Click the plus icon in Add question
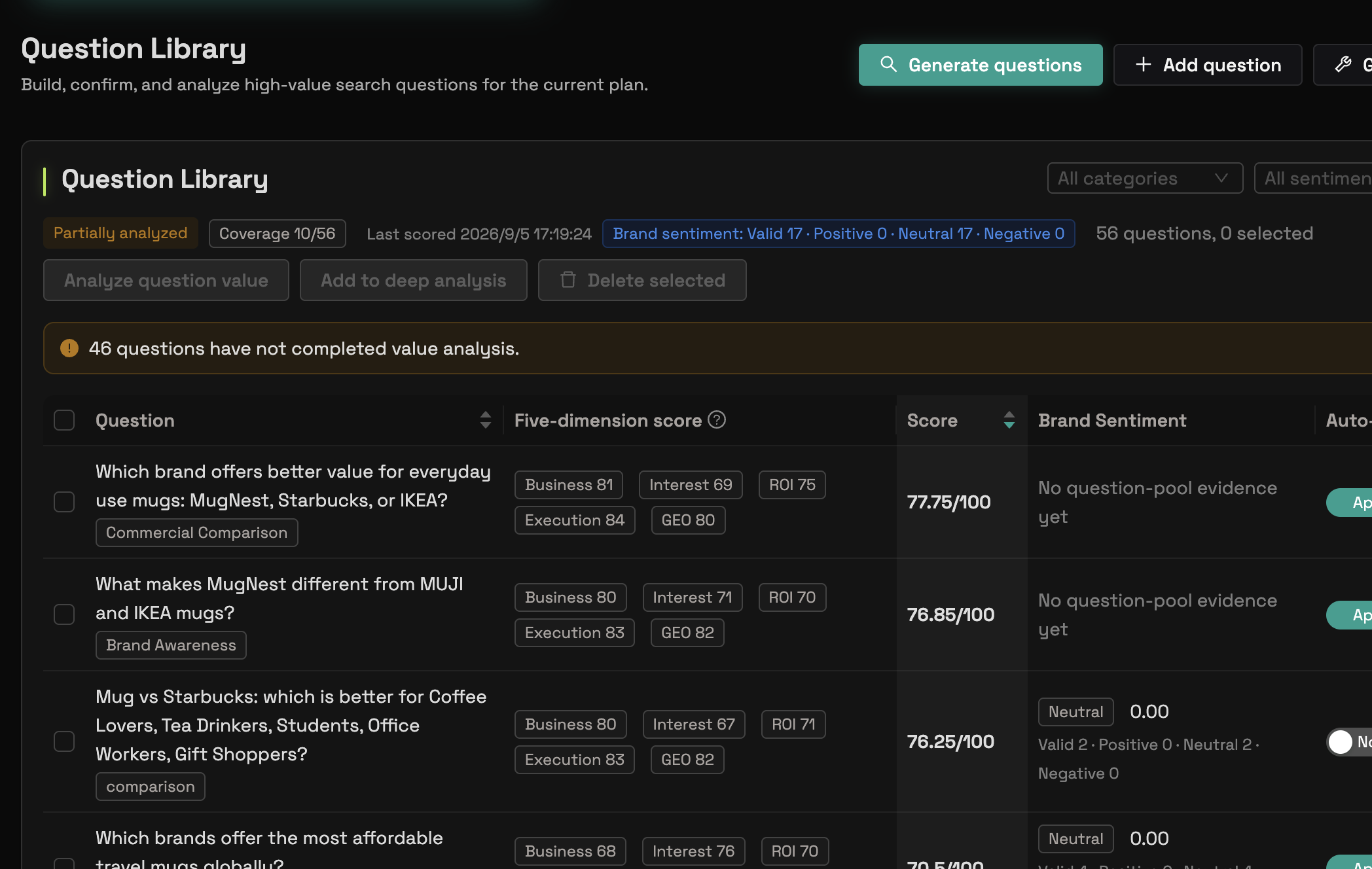1372x869 pixels. pos(1143,64)
